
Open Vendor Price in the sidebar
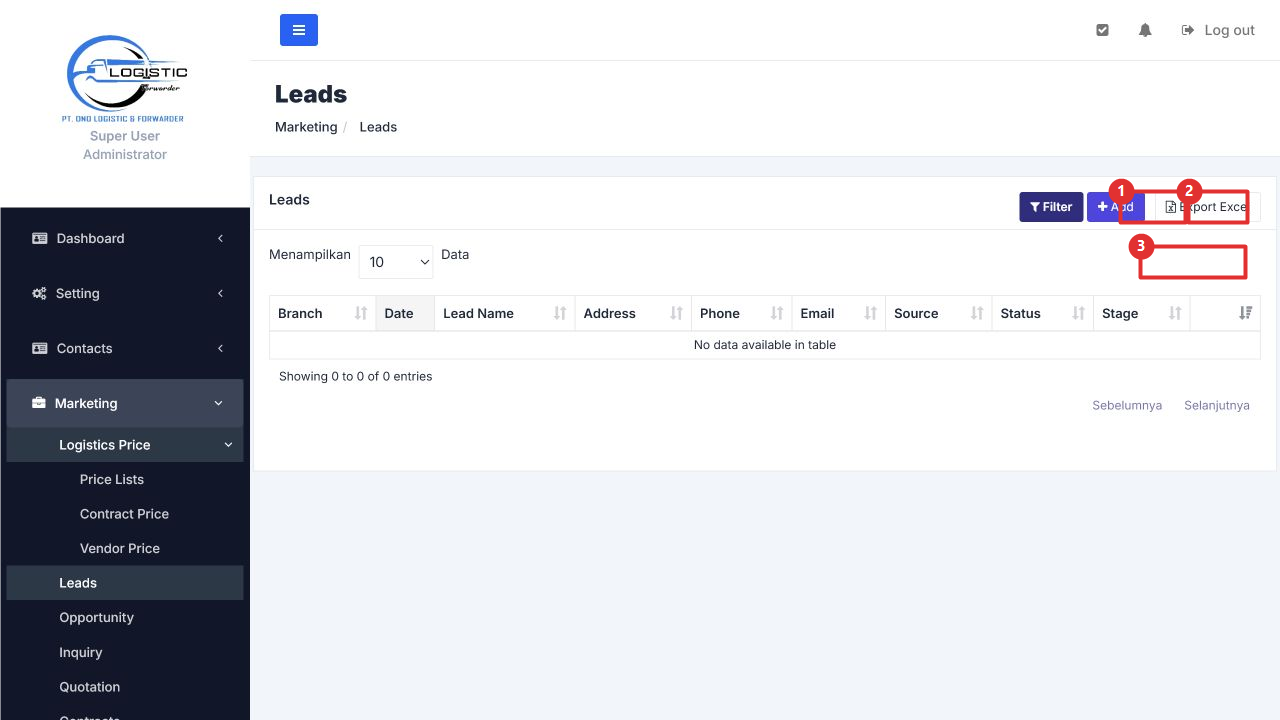(120, 548)
